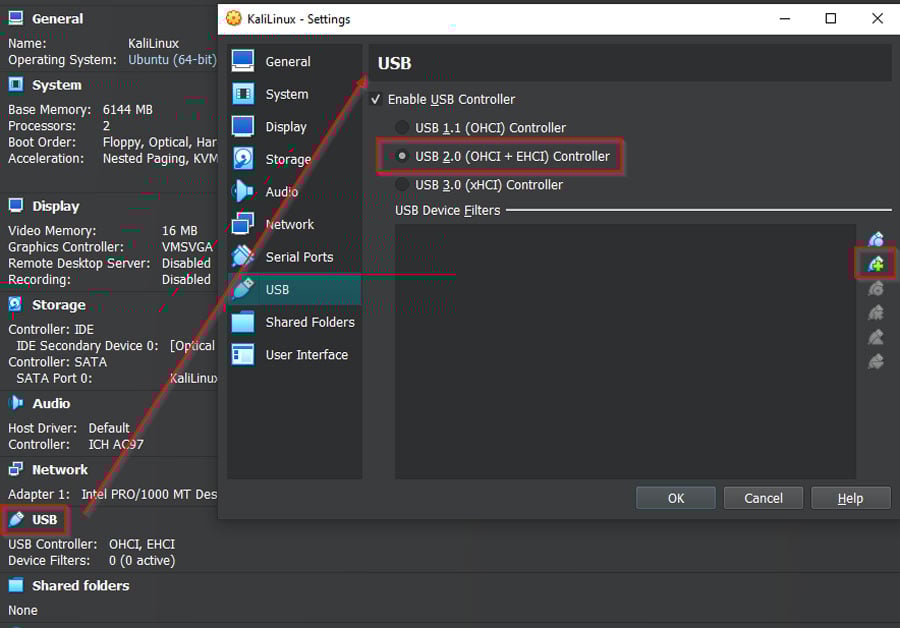Select Network monitors icon in Settings

243,224
